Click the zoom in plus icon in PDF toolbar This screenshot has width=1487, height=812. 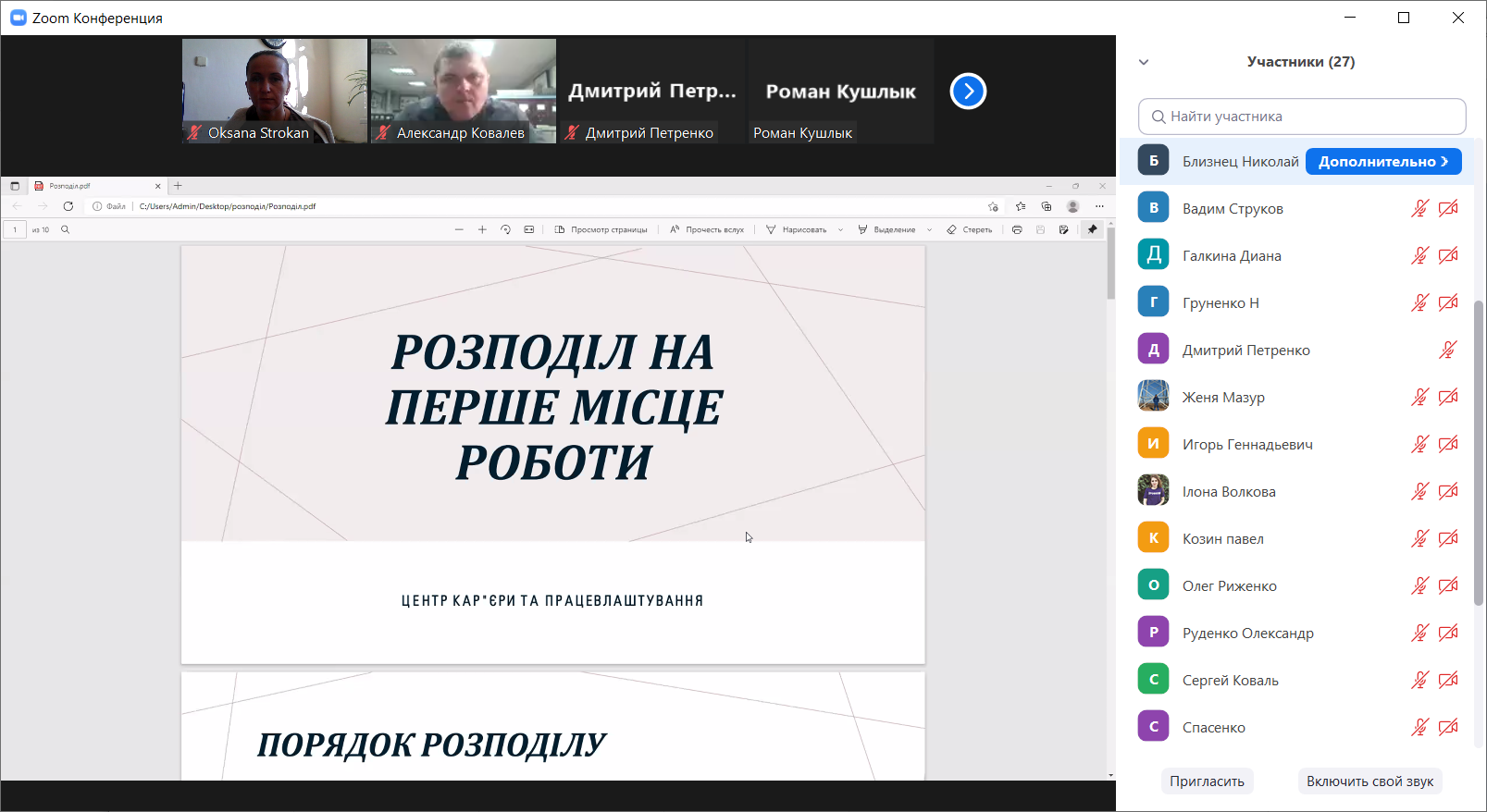482,229
